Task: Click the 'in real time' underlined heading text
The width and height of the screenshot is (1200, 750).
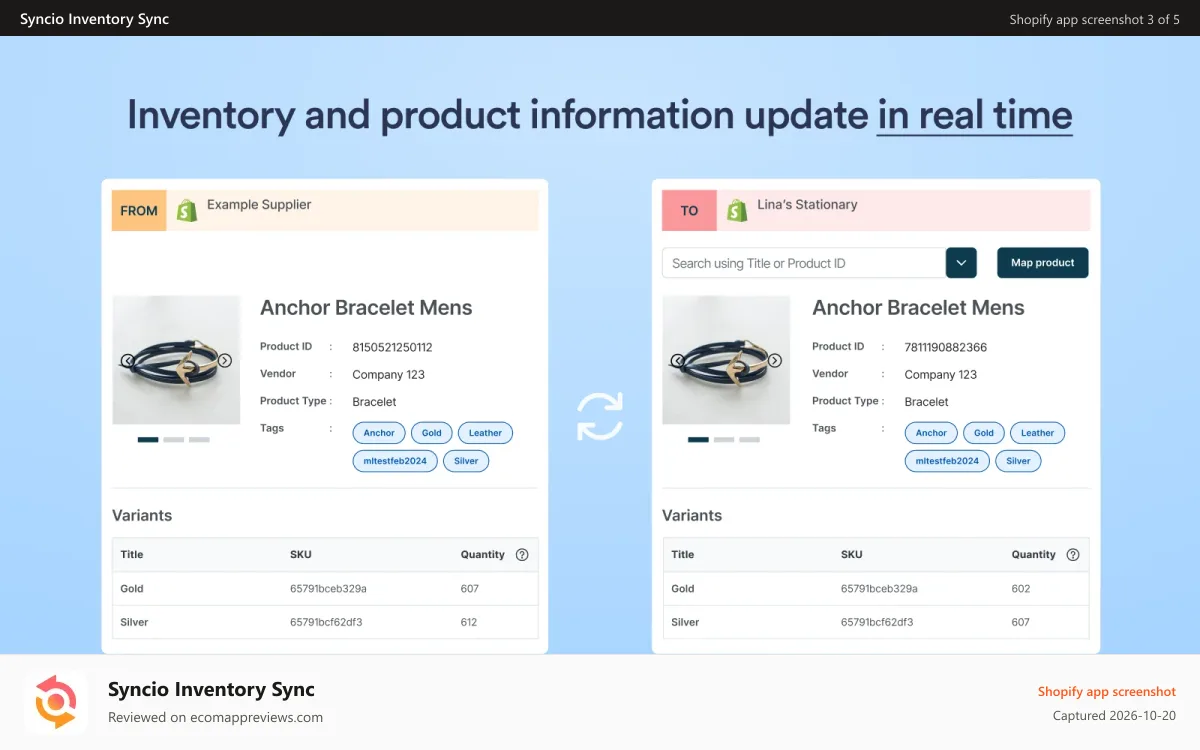Action: tap(975, 116)
